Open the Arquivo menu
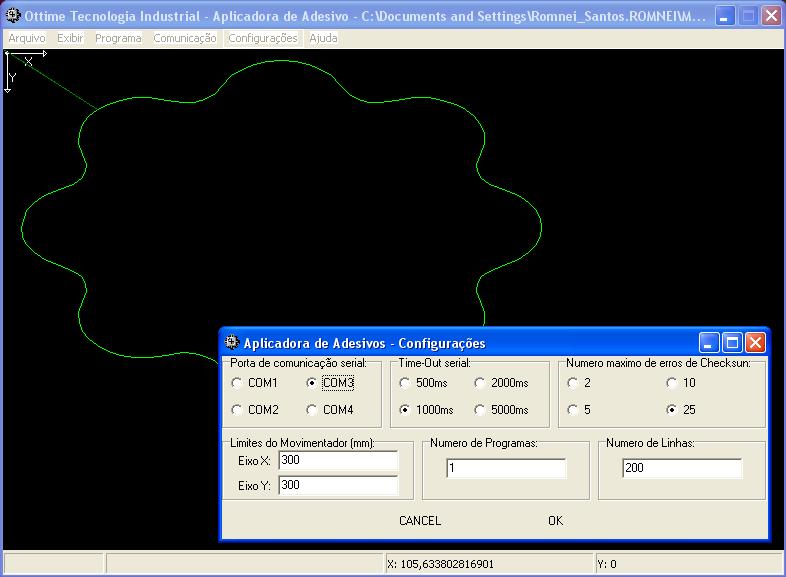 [27, 38]
